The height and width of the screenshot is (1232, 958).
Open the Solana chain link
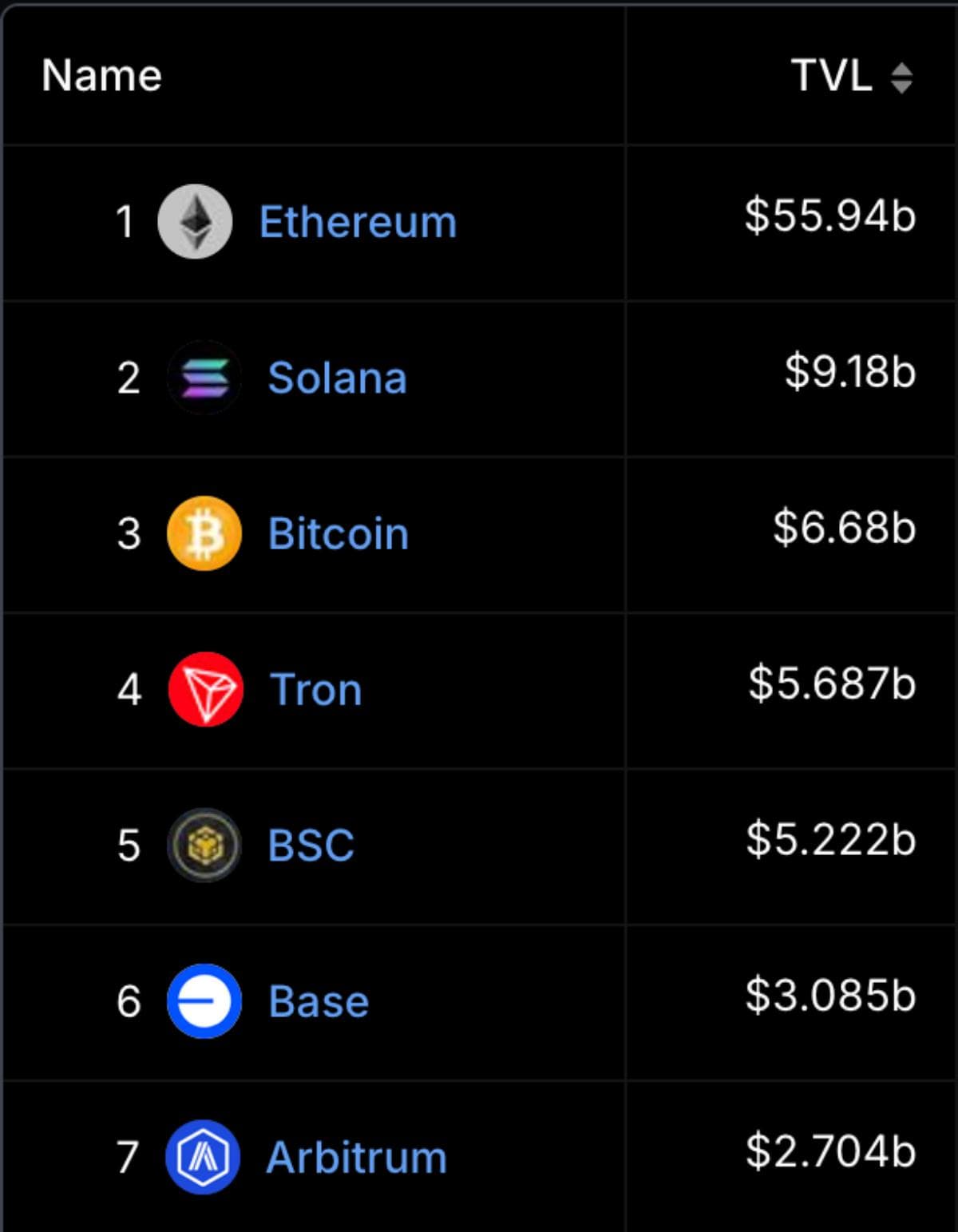point(337,378)
